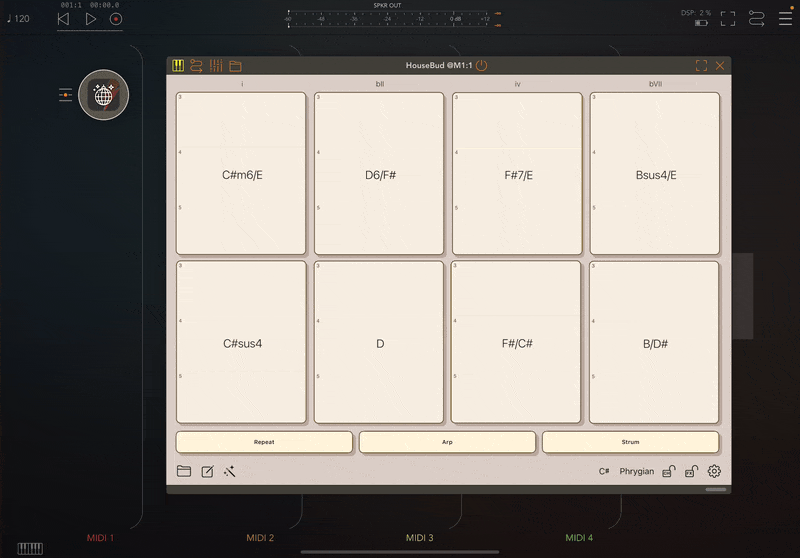This screenshot has height=558, width=800.
Task: Trigger the F#7/E chord pad
Action: (517, 173)
